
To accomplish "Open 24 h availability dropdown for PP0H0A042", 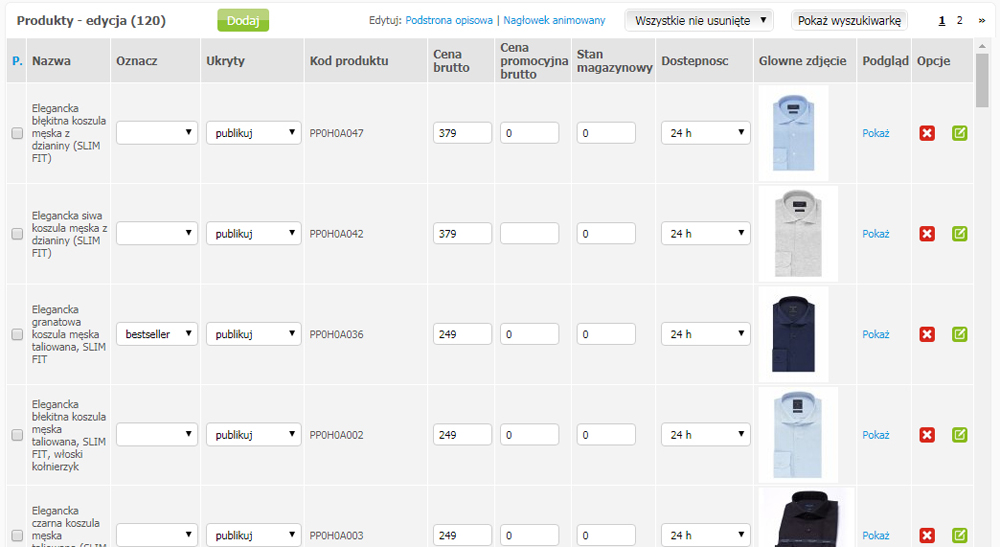I will click(705, 234).
